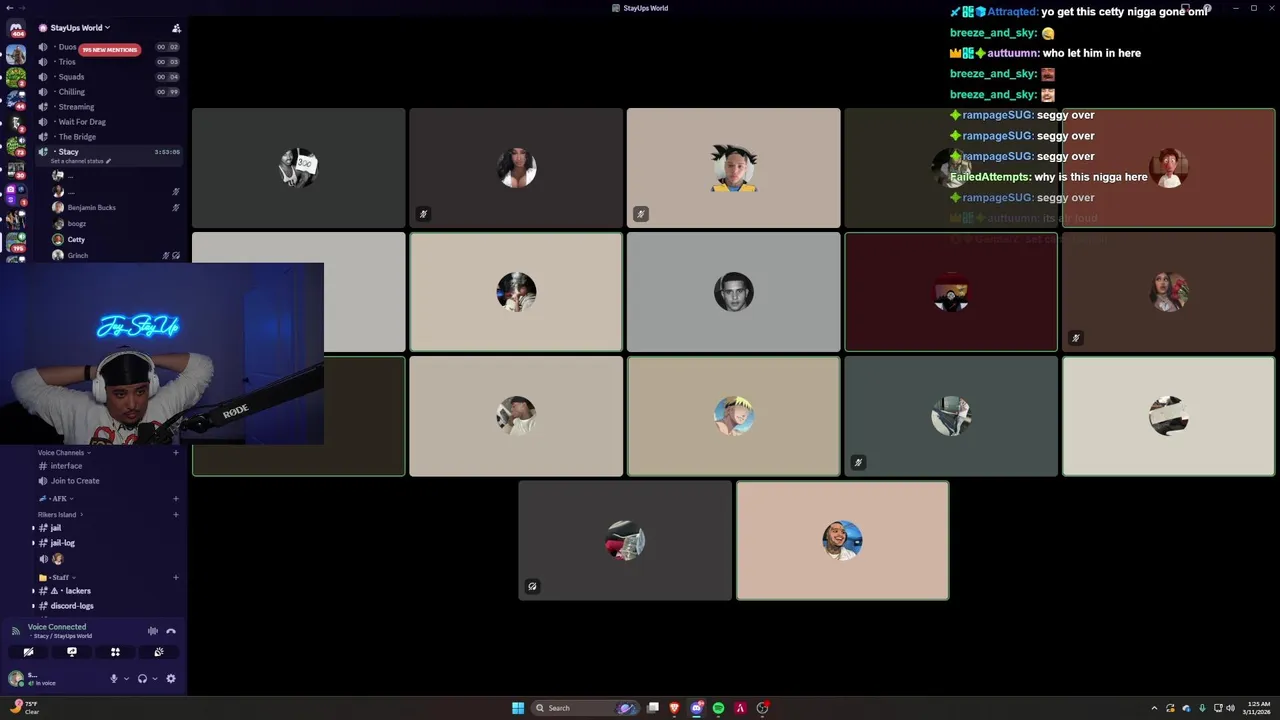This screenshot has height=720, width=1280.
Task: Join the Trios voice channel
Action: pos(110,62)
